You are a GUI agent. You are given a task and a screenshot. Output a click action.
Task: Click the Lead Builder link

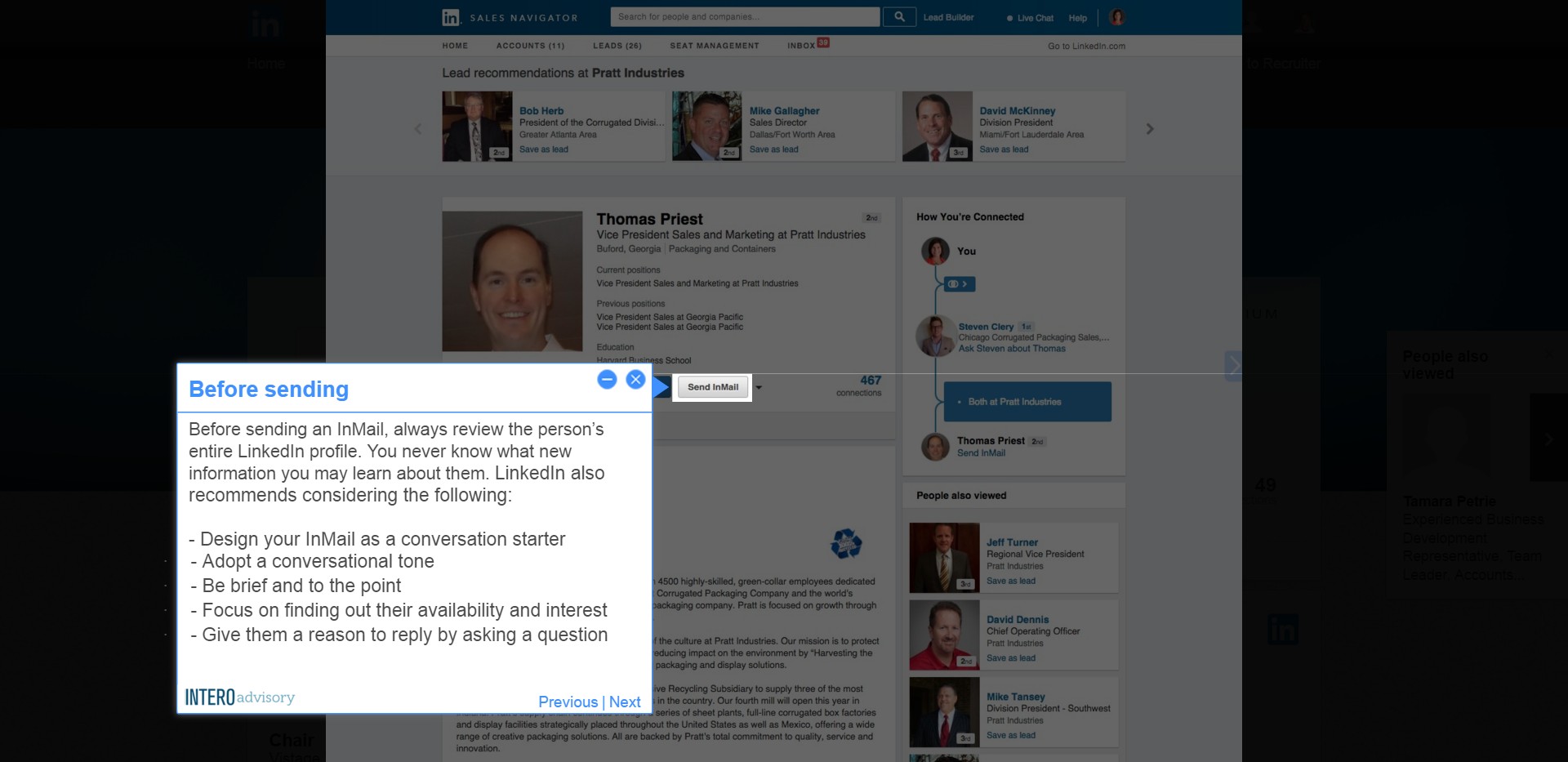coord(948,17)
